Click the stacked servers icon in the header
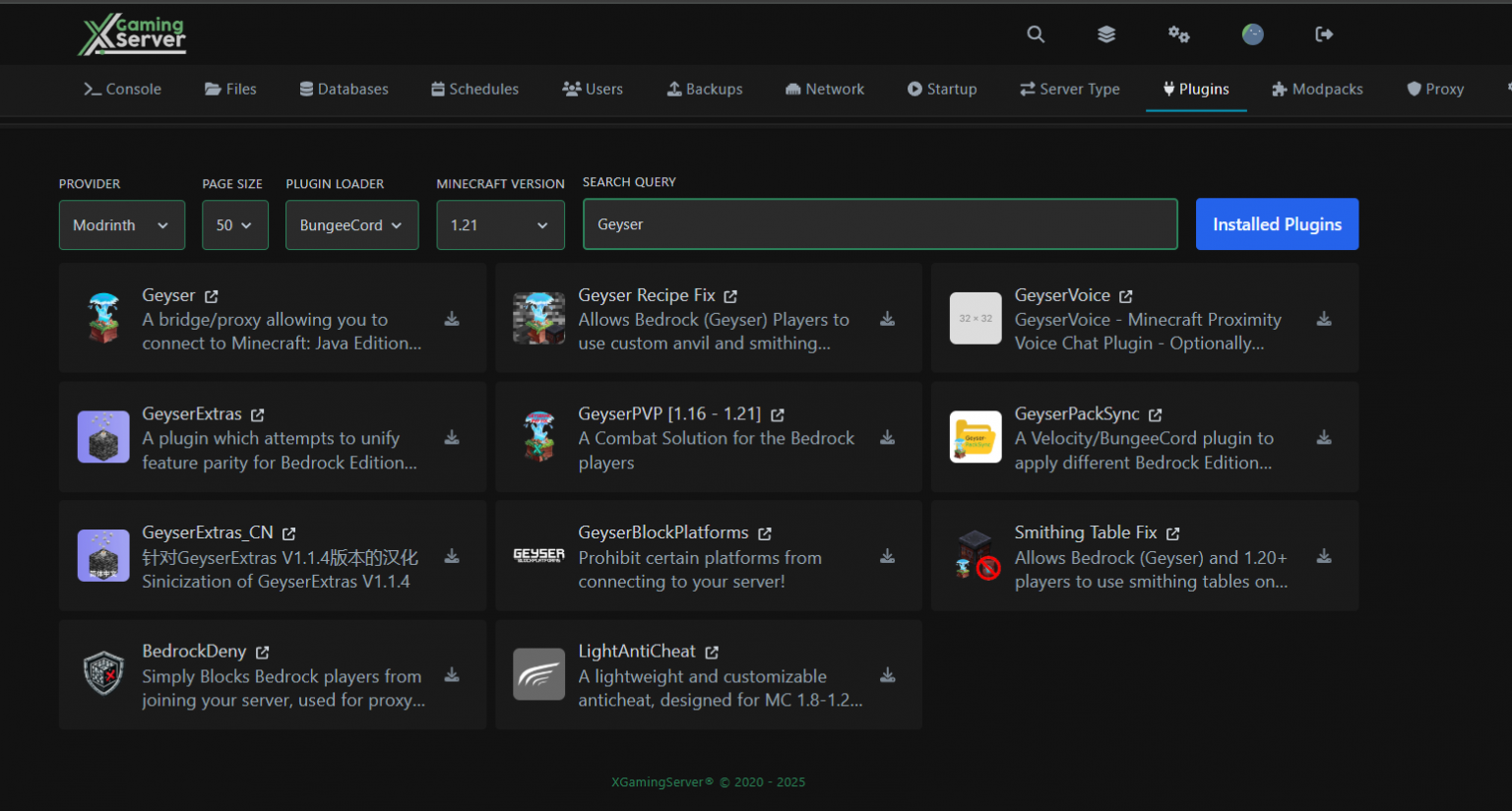 (x=1106, y=33)
